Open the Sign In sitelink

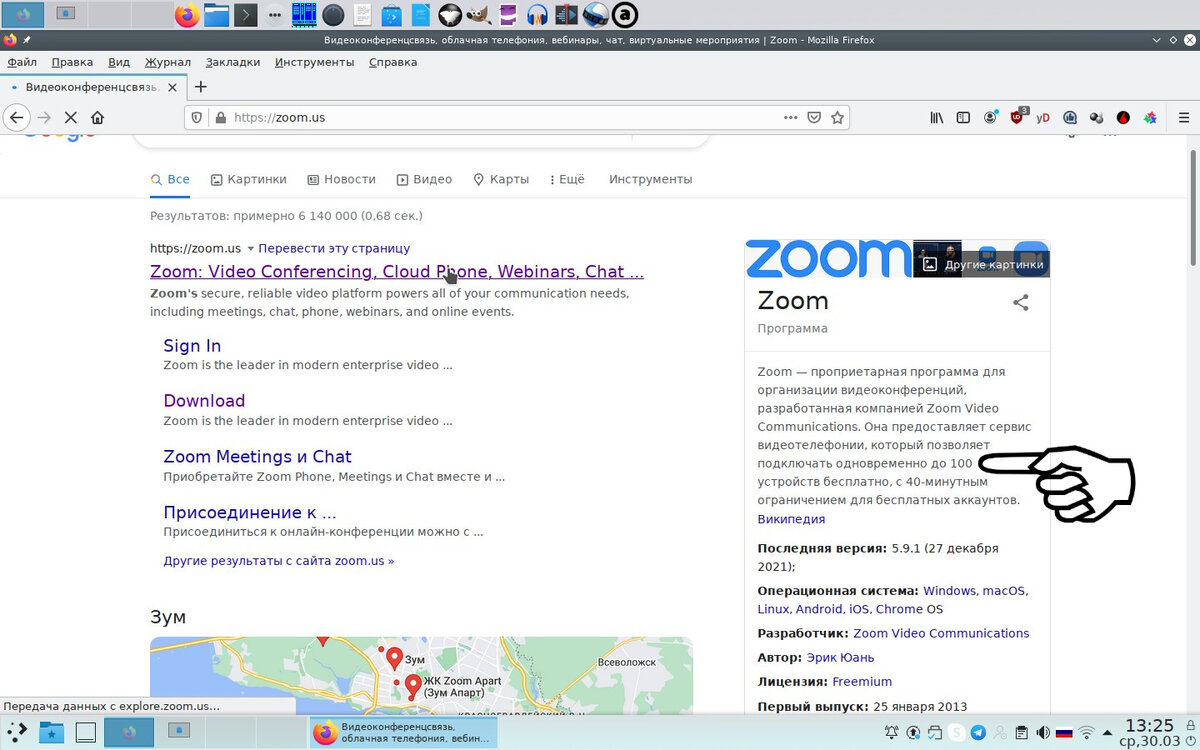point(192,346)
